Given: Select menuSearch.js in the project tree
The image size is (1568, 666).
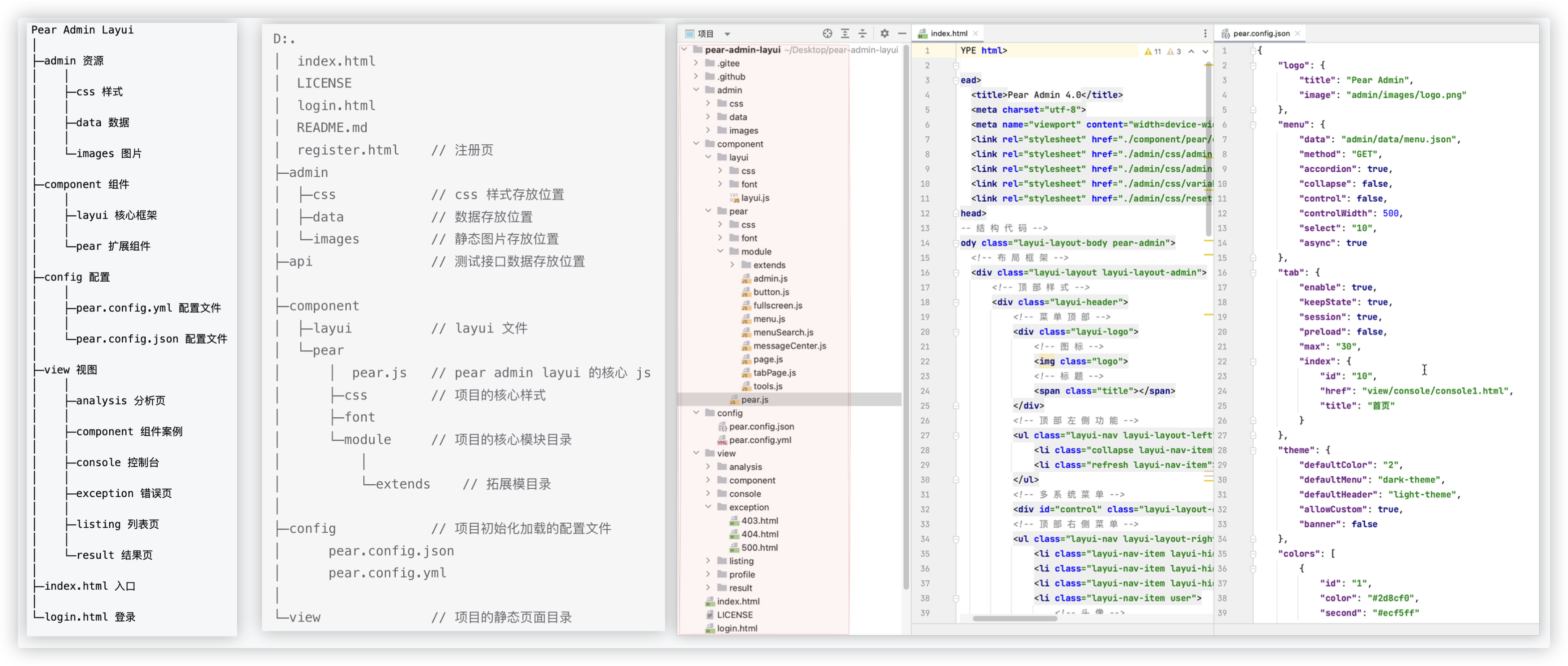Looking at the screenshot, I should tap(783, 333).
